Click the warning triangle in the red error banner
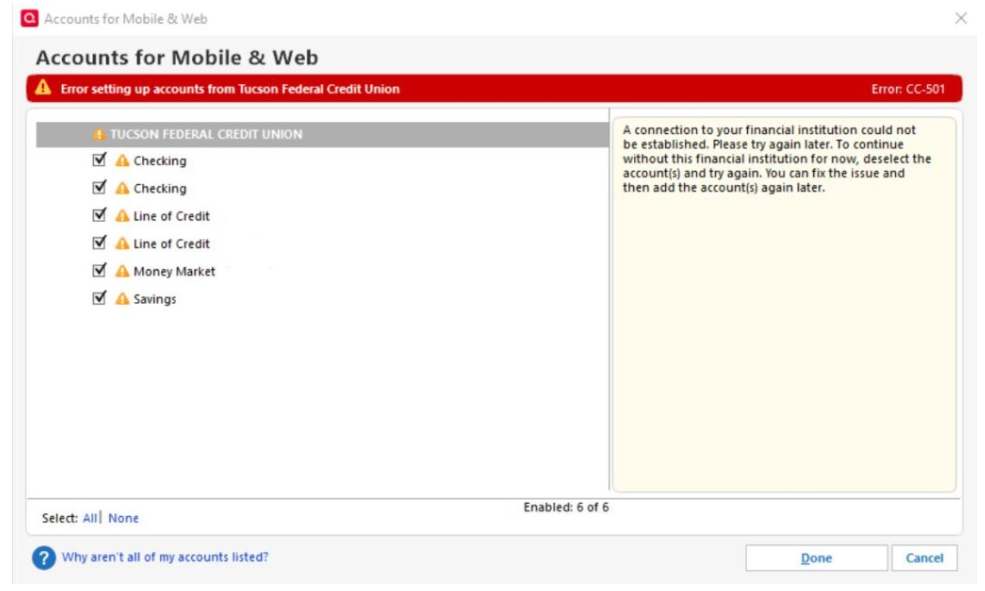 (x=43, y=87)
